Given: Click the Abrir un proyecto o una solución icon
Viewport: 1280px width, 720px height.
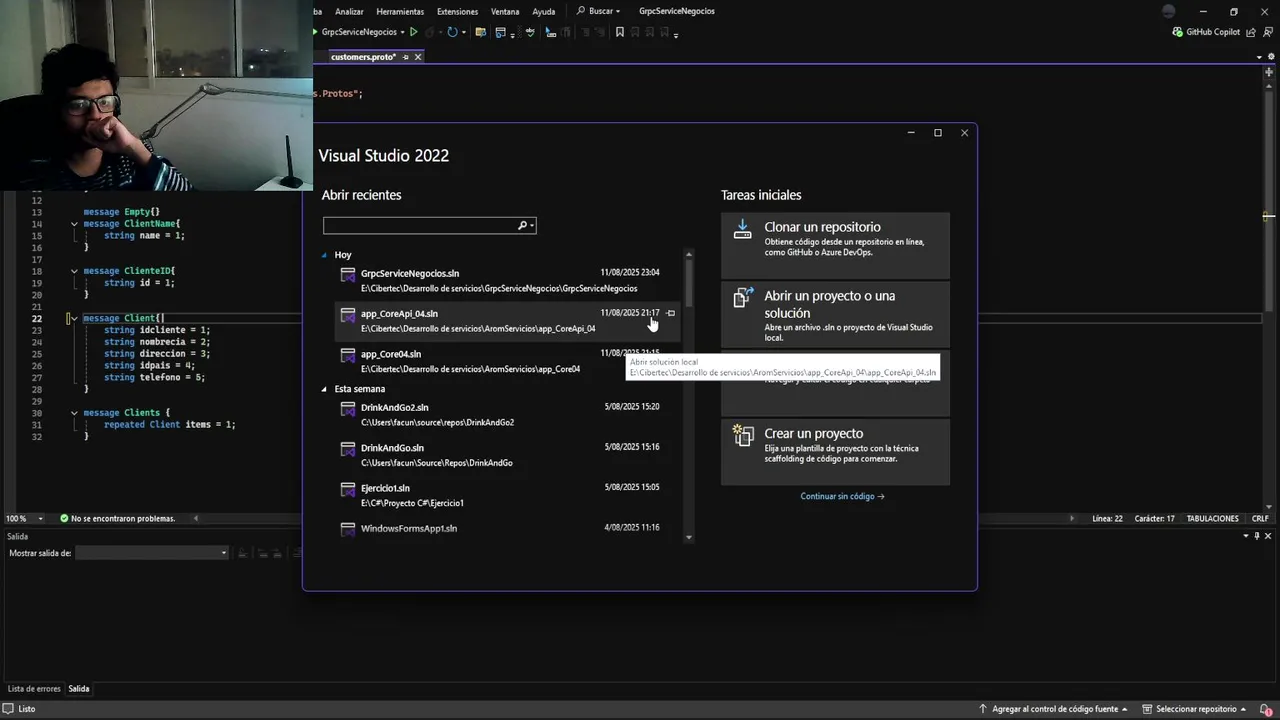Looking at the screenshot, I should [742, 297].
